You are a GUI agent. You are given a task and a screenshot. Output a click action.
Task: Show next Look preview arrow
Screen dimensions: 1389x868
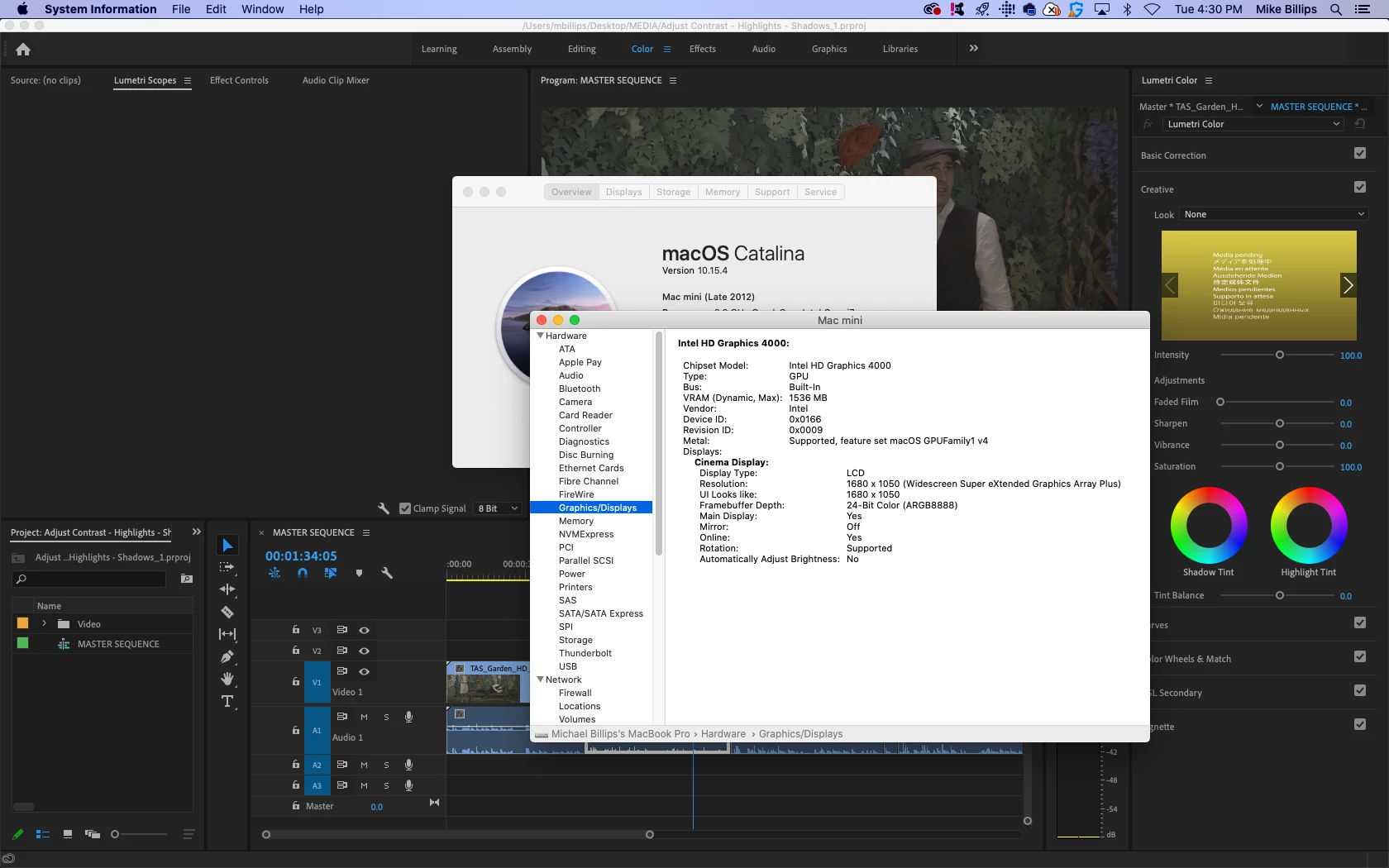[x=1348, y=285]
